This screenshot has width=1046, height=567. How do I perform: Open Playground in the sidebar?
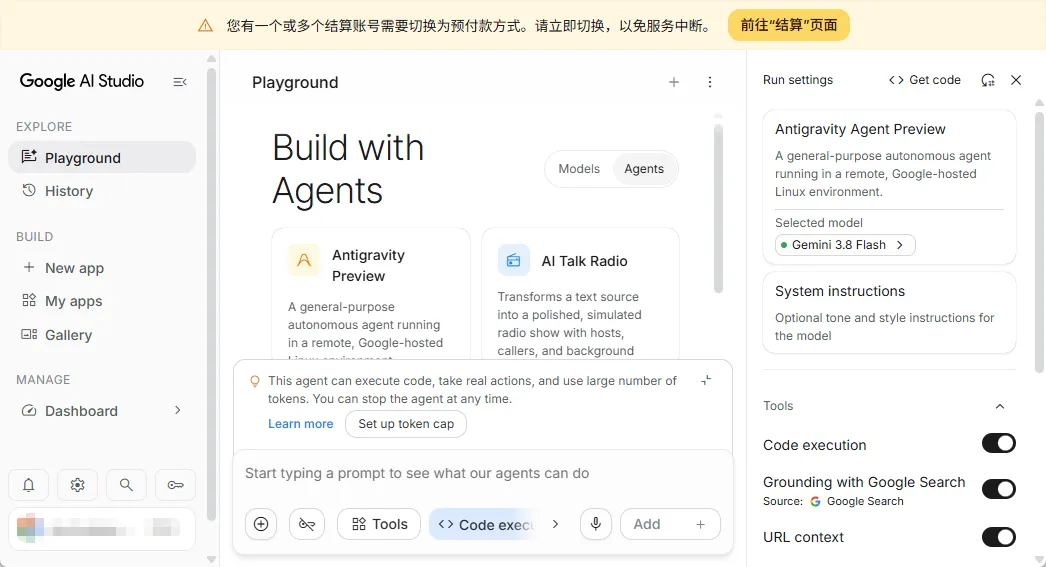point(102,157)
